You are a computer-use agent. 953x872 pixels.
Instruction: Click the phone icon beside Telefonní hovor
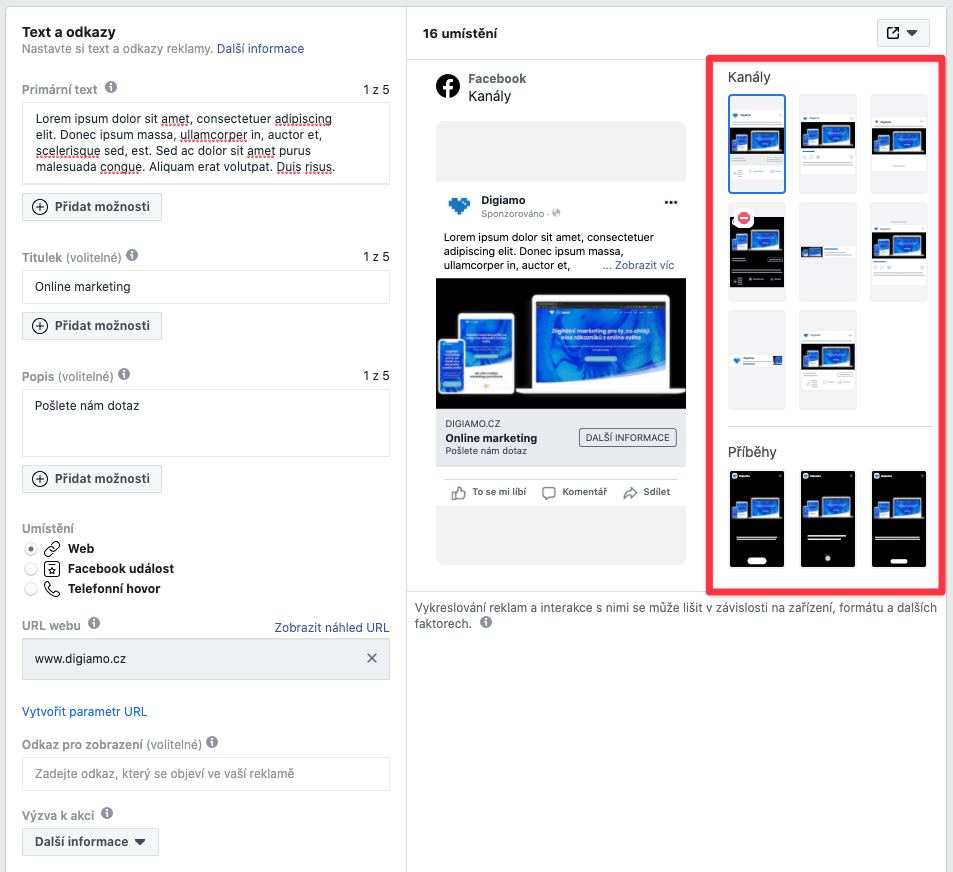click(x=52, y=589)
